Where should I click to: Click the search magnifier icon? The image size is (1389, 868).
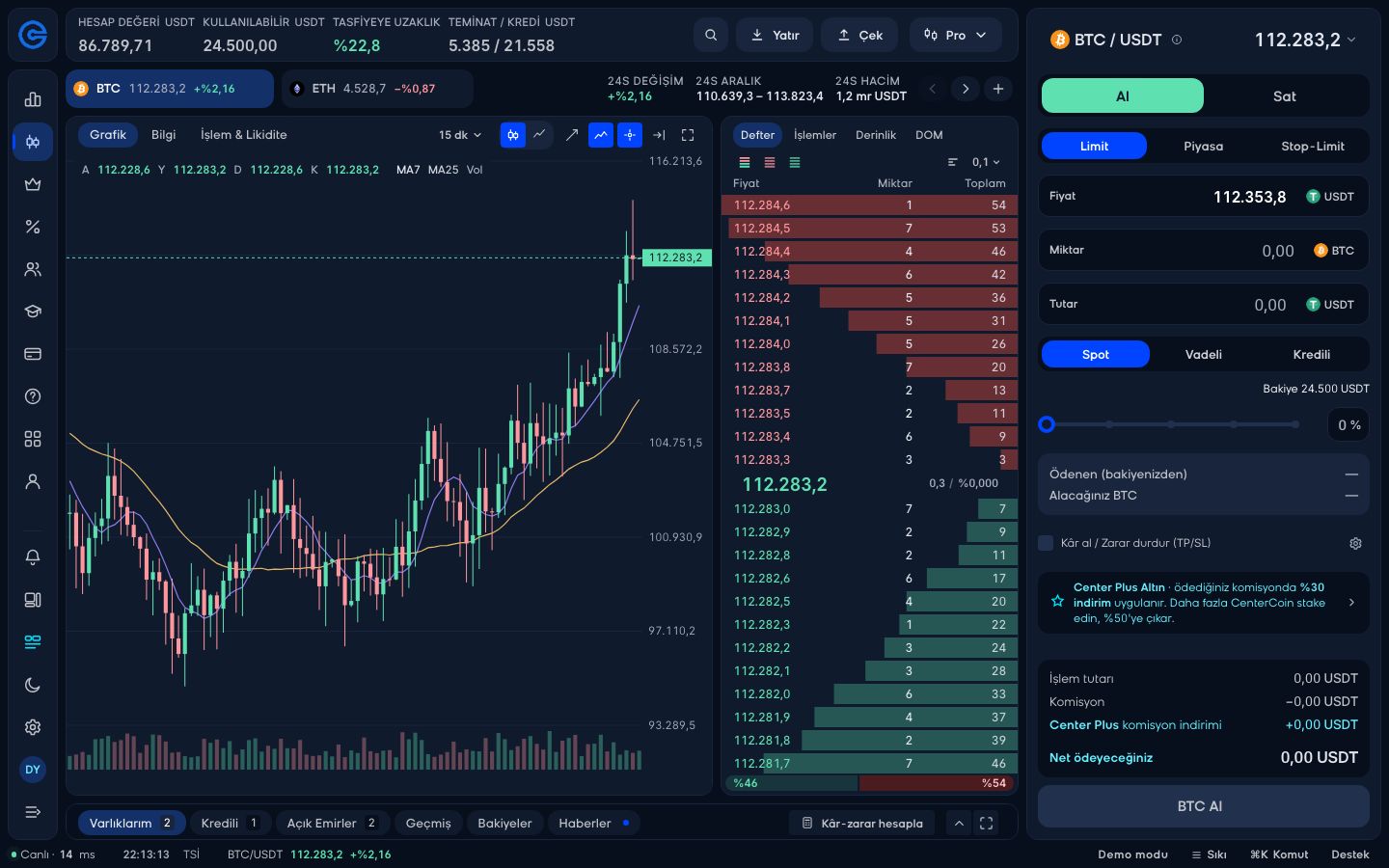(x=711, y=35)
